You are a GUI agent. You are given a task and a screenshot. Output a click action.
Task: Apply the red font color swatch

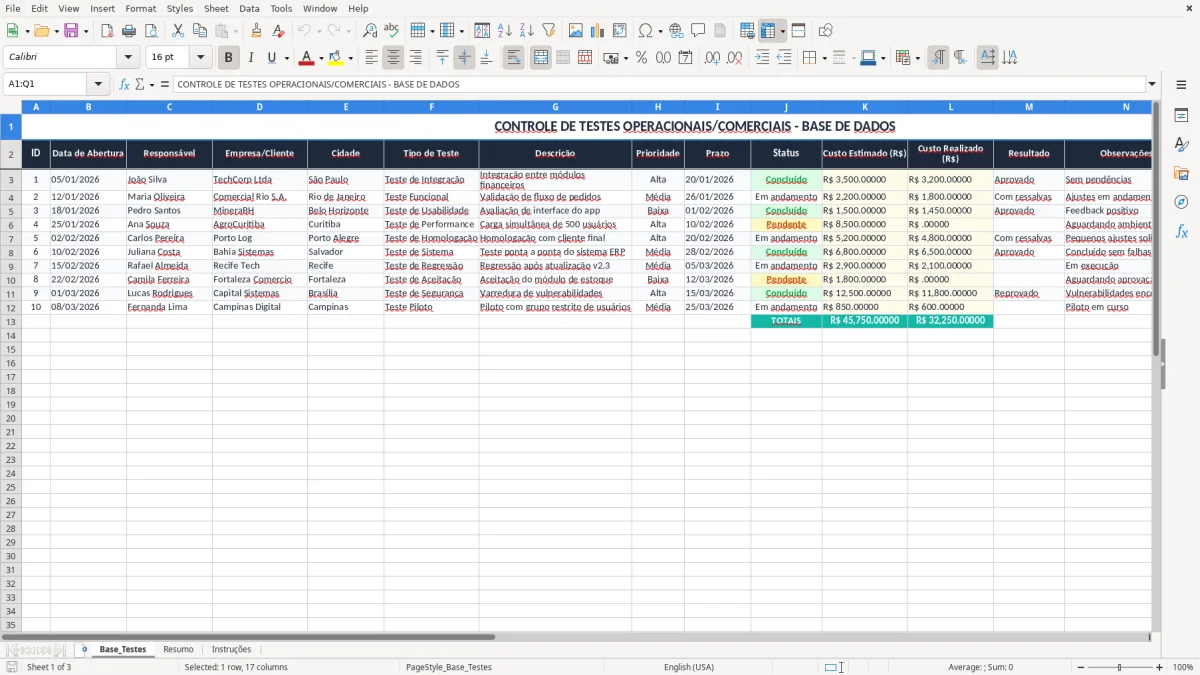click(307, 58)
